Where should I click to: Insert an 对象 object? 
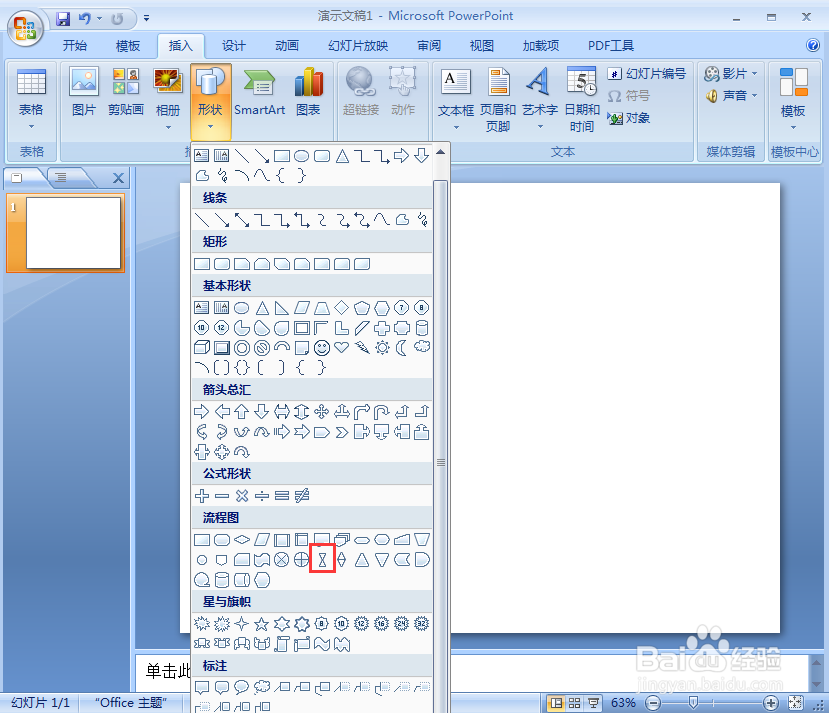(x=628, y=118)
